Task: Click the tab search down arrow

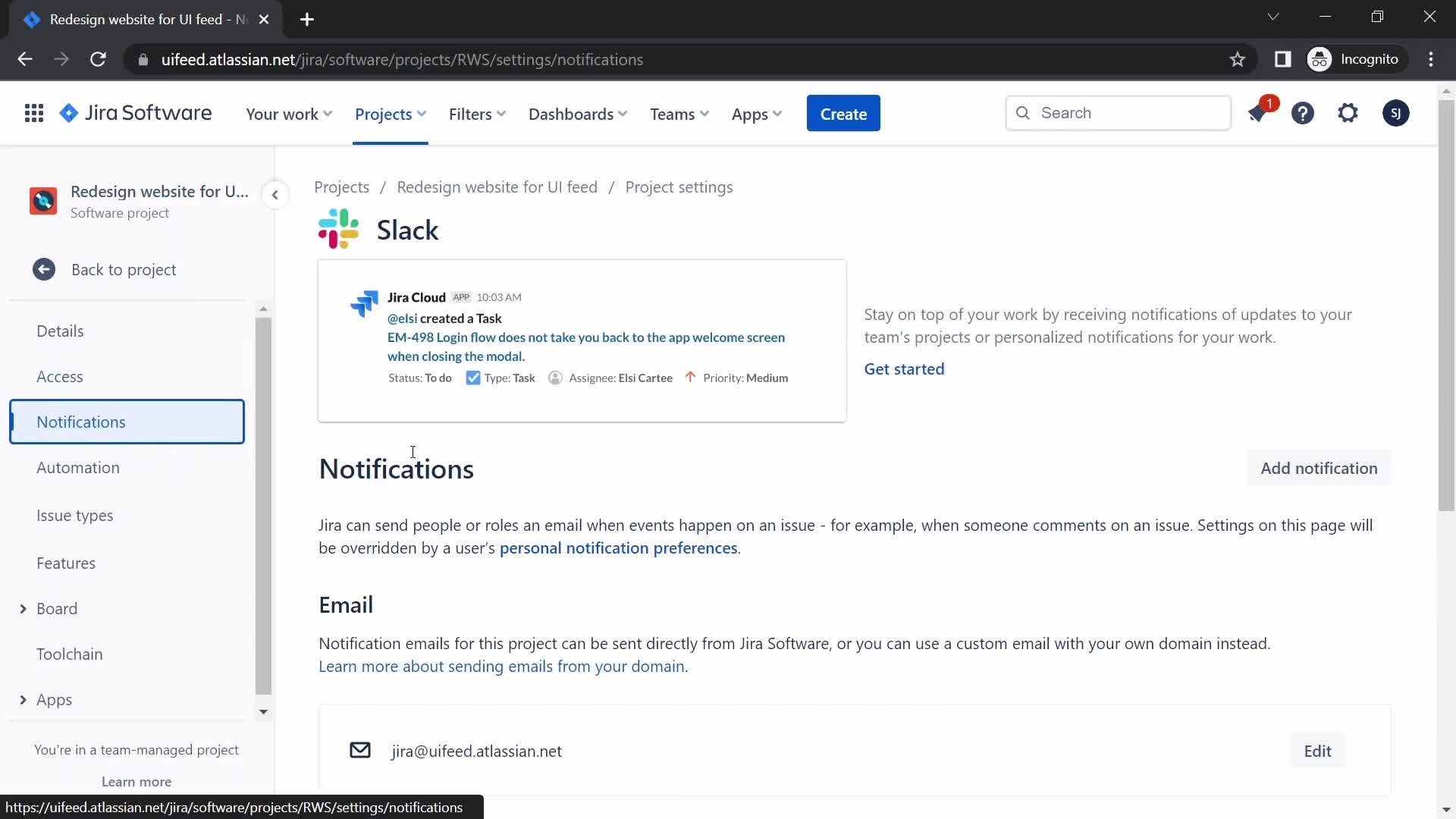Action: tap(1273, 17)
